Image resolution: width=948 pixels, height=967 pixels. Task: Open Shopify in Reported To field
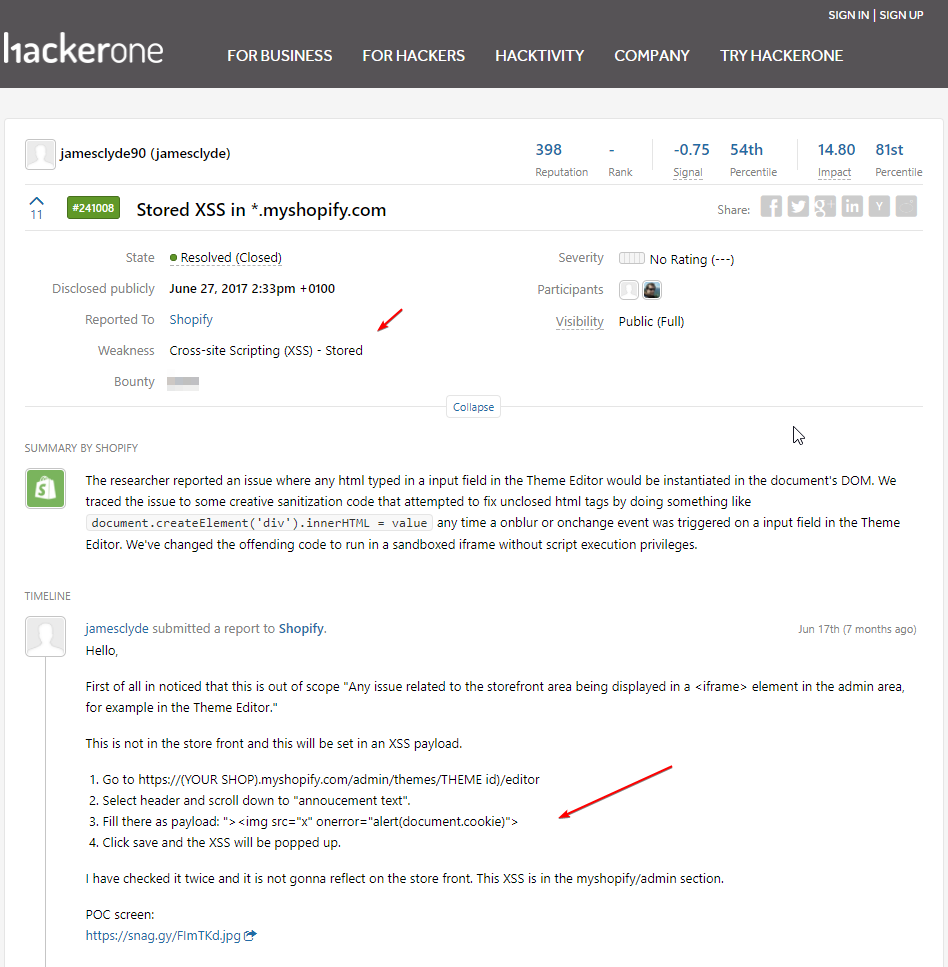coord(191,319)
